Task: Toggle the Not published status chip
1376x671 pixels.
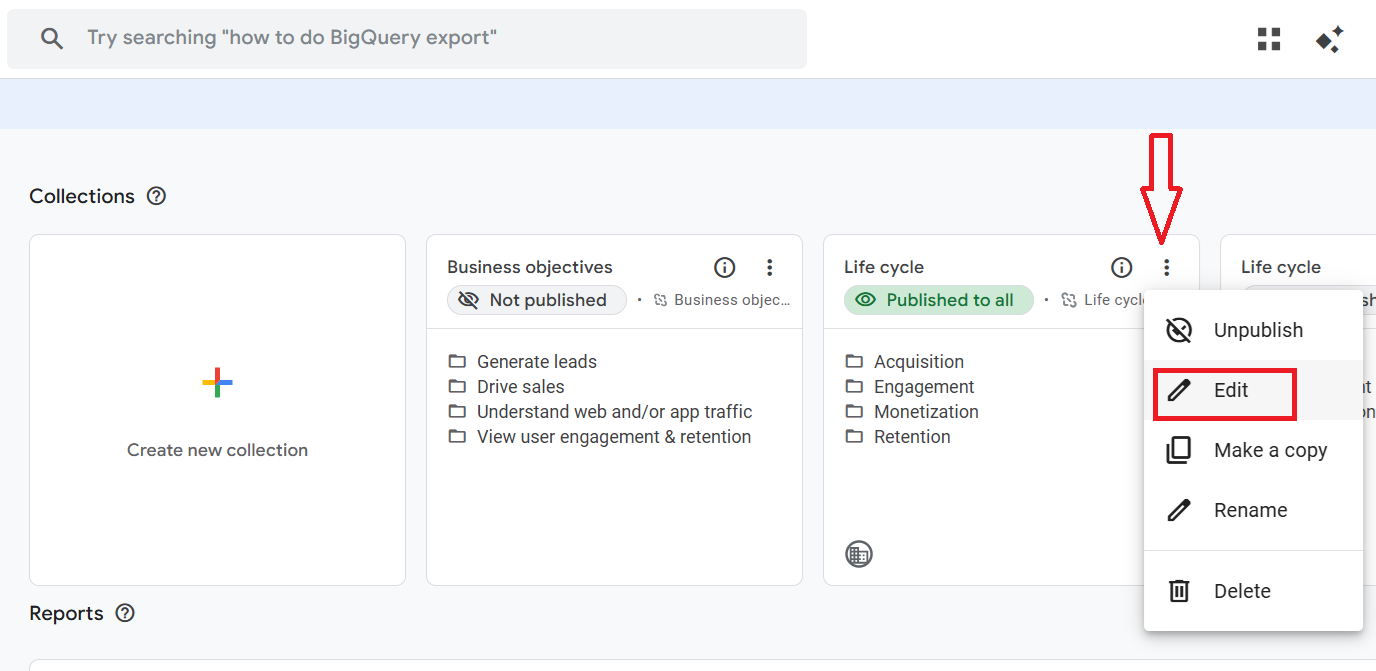Action: [536, 300]
